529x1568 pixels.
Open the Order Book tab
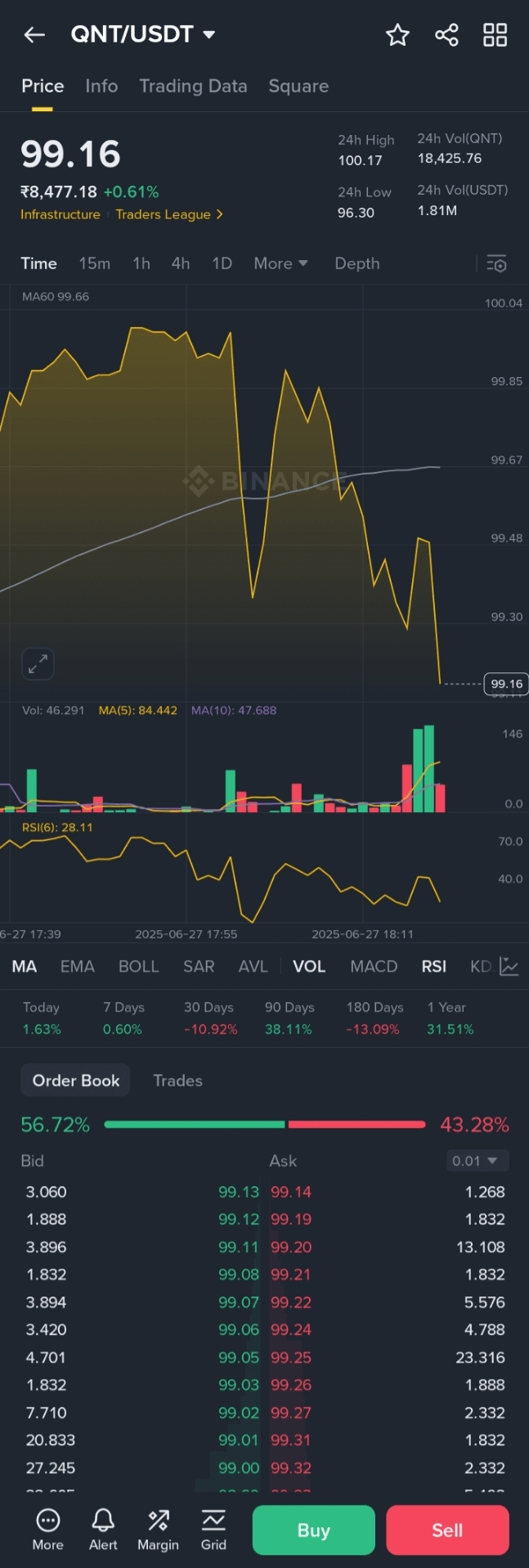tap(76, 1081)
